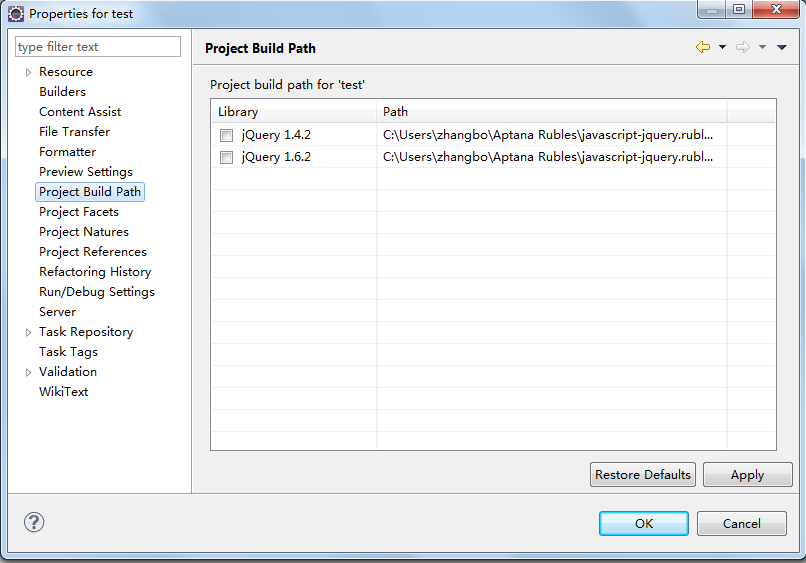806x563 pixels.
Task: Open the help question mark icon
Action: 34,522
